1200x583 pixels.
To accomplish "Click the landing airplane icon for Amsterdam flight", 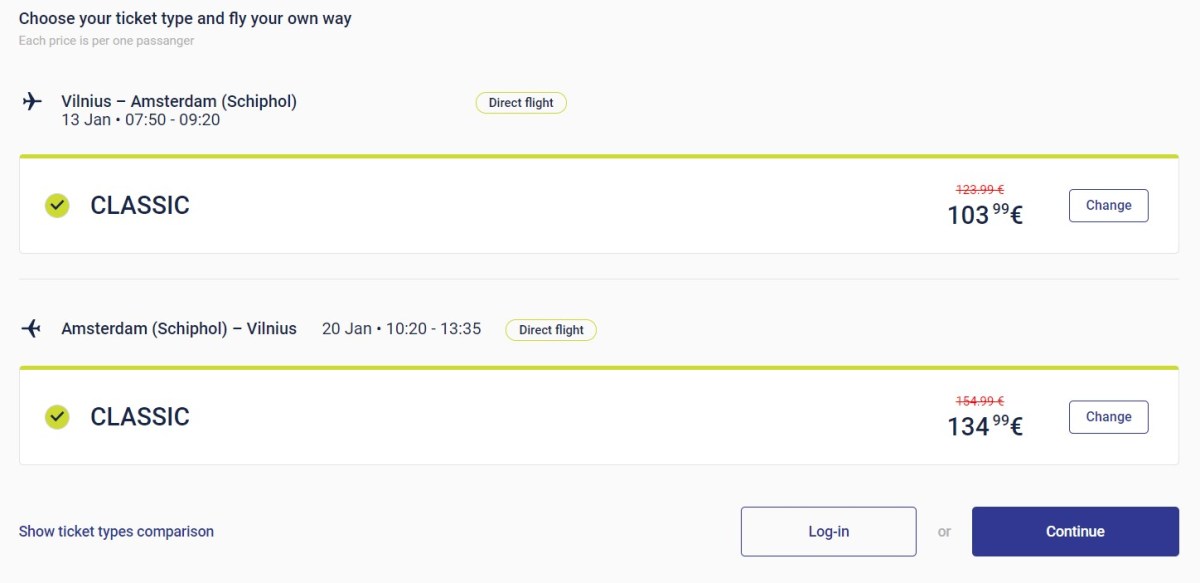I will (34, 328).
